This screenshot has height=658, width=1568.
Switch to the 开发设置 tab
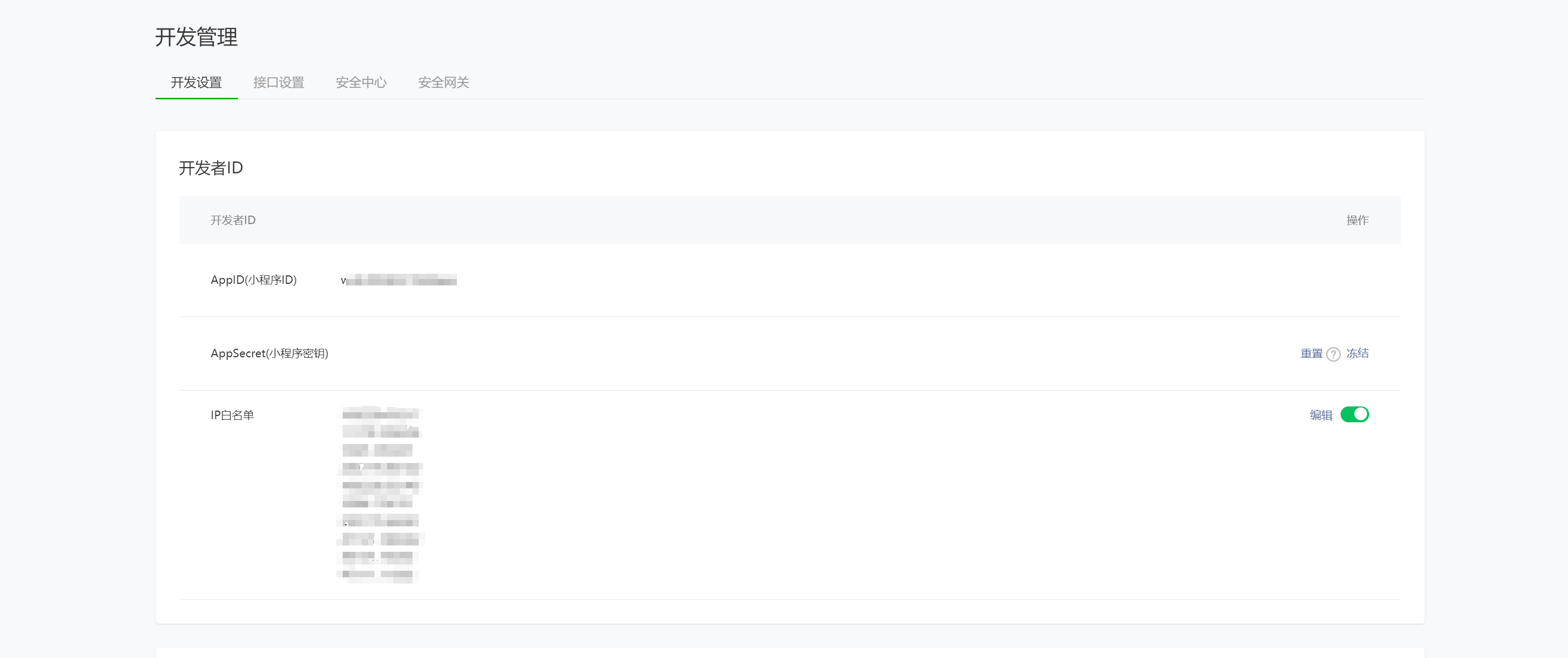tap(196, 82)
